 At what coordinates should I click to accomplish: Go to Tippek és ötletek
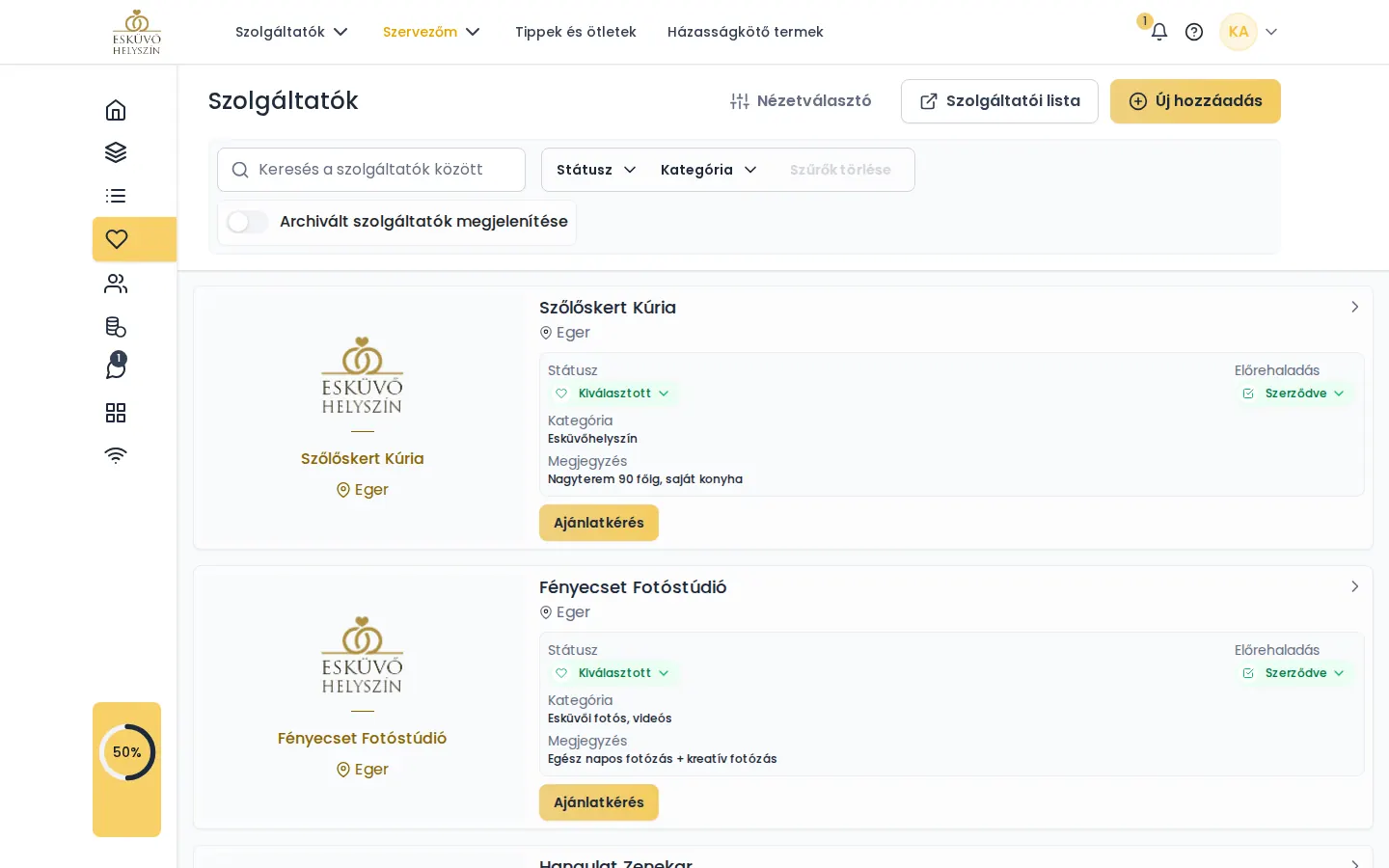tap(576, 32)
